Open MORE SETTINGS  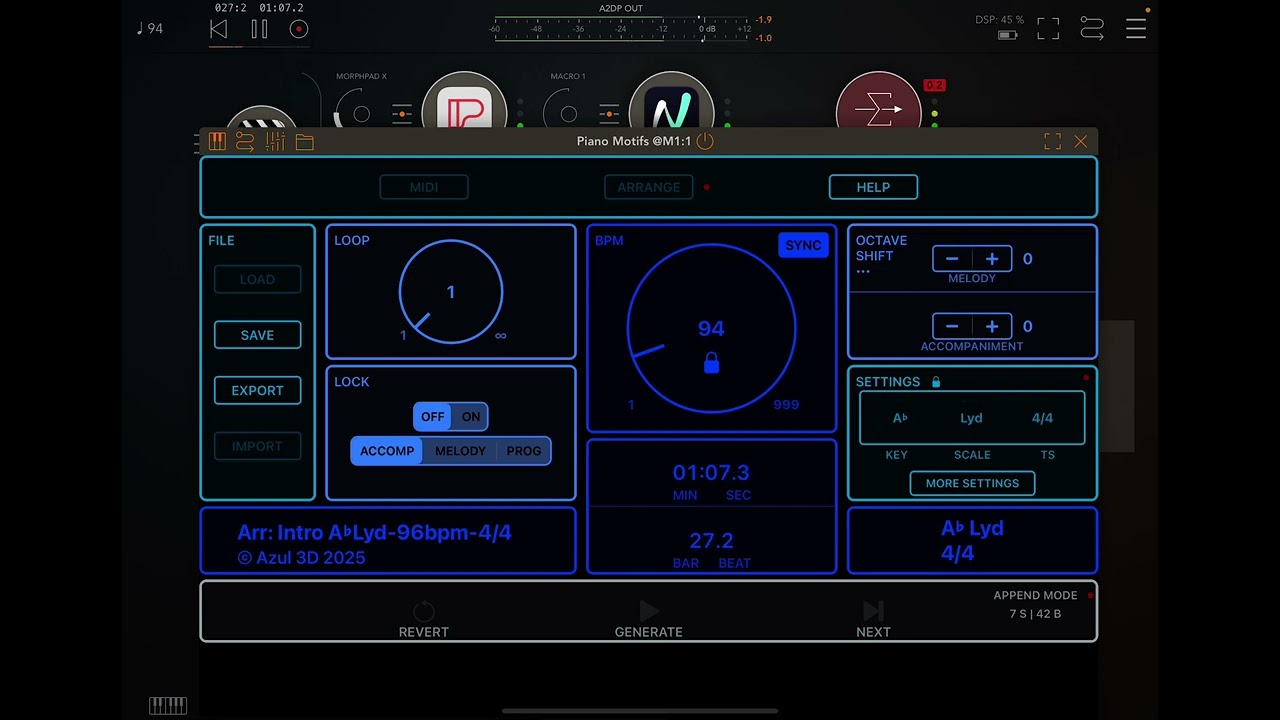coord(972,483)
